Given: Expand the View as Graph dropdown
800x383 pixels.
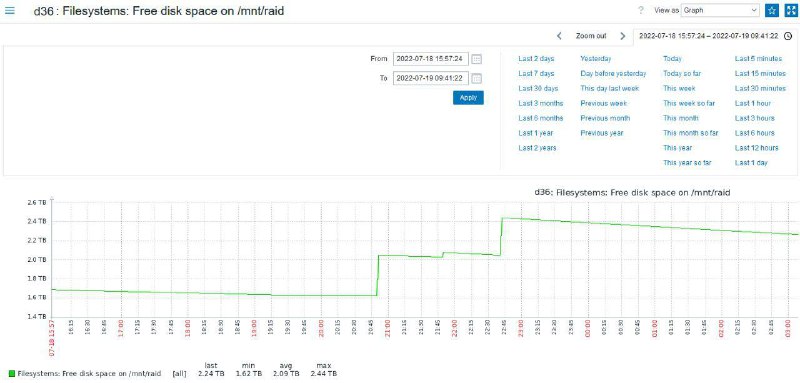Looking at the screenshot, I should [x=720, y=10].
